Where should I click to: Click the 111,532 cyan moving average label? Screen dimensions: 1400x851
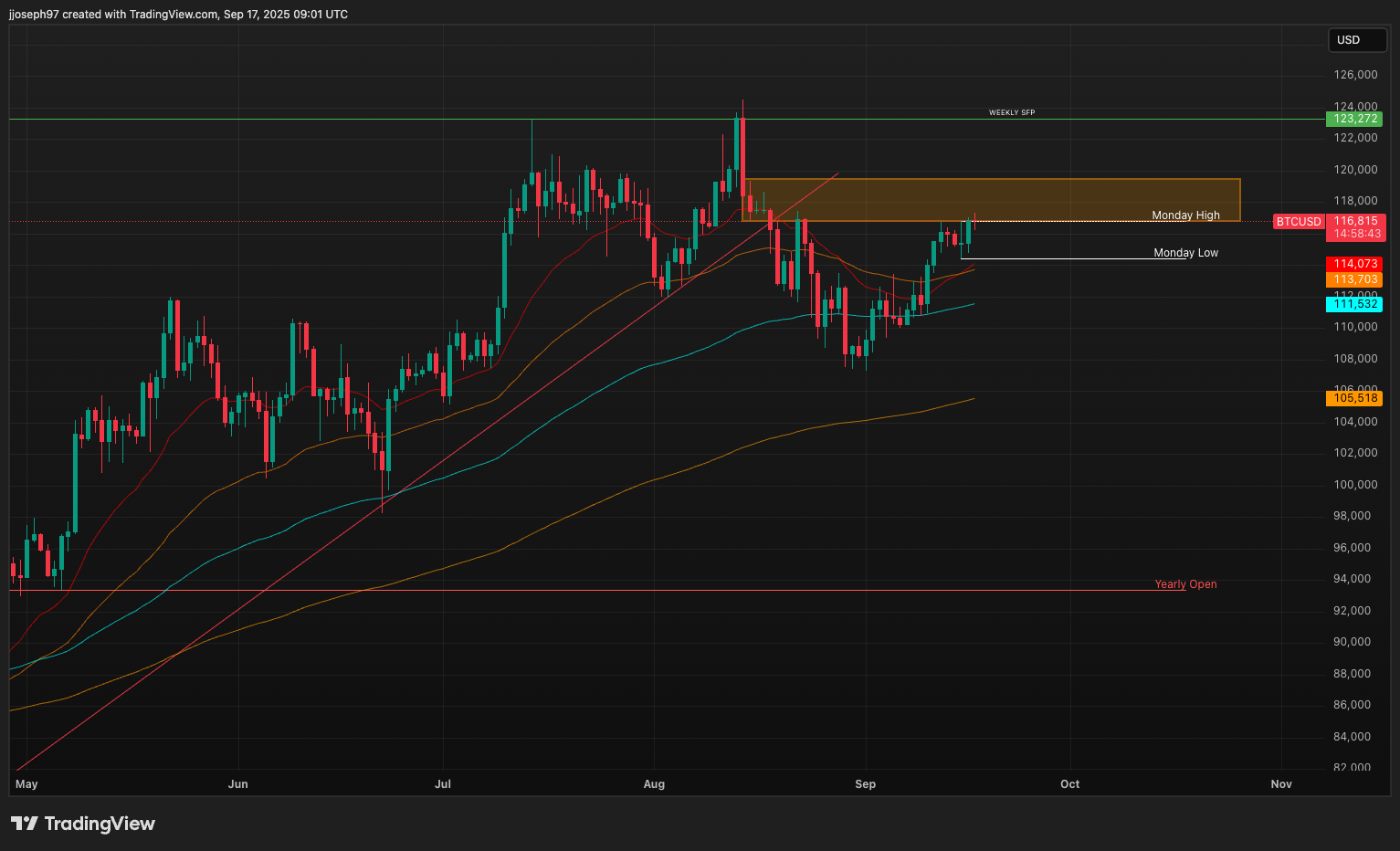click(x=1354, y=304)
